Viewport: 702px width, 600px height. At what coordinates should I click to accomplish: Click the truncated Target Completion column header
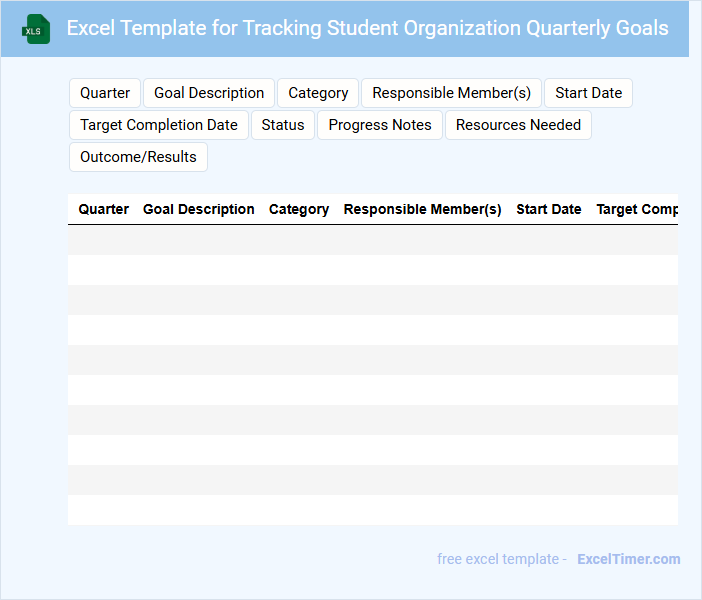[x=637, y=209]
